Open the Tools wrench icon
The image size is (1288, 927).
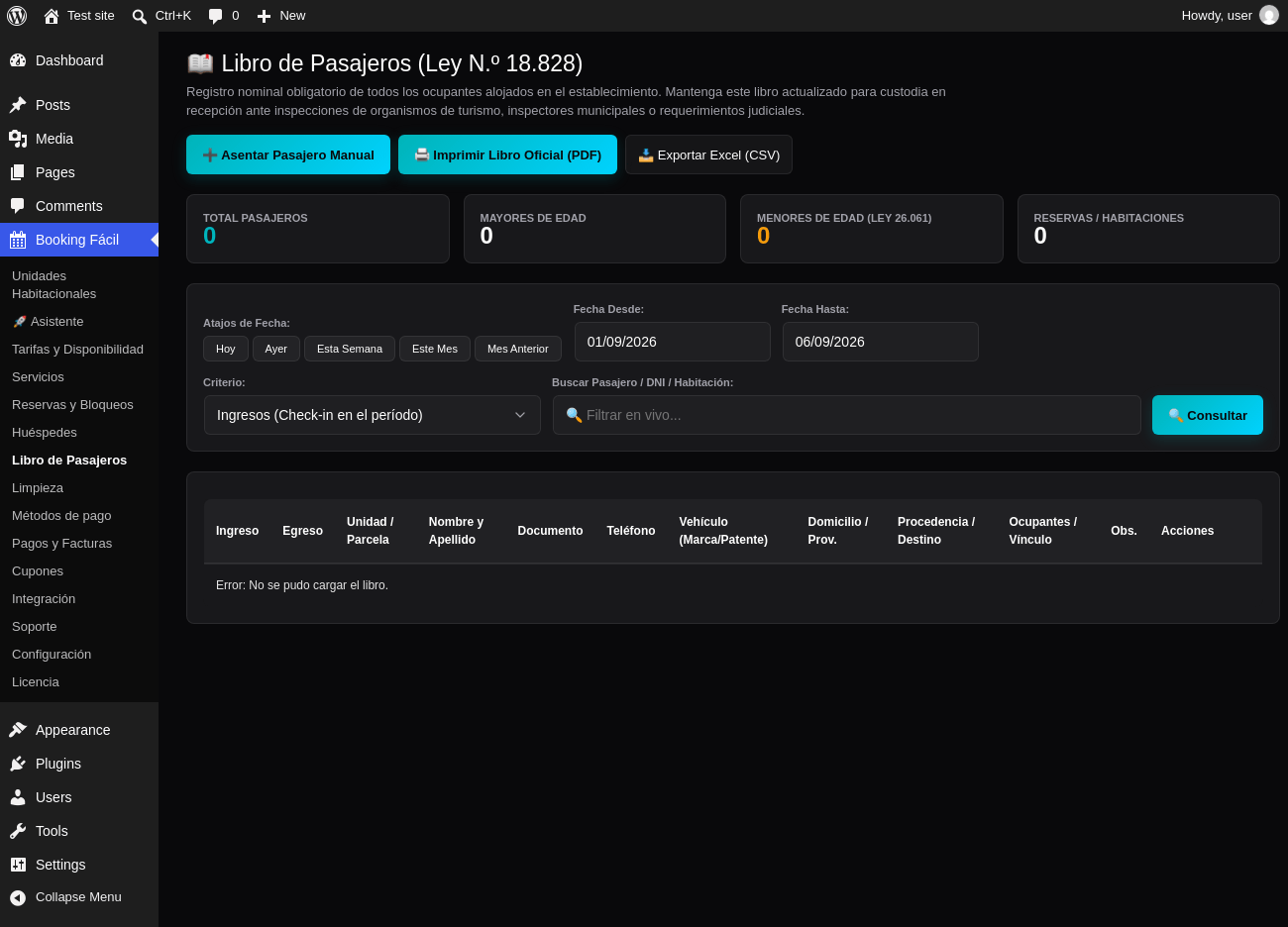click(18, 831)
